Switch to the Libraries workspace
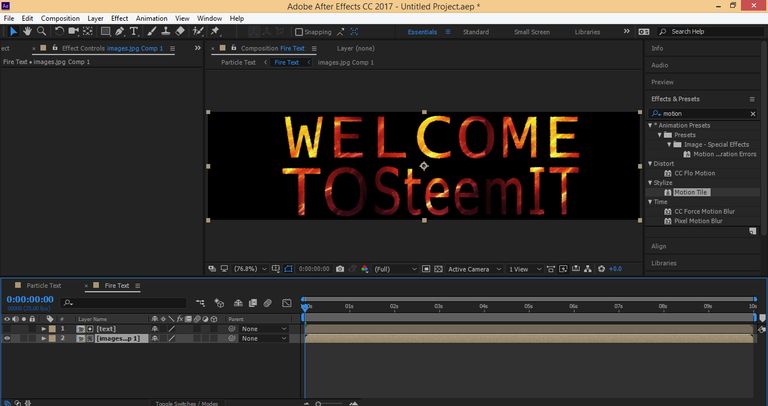This screenshot has height=406, width=768. point(587,32)
